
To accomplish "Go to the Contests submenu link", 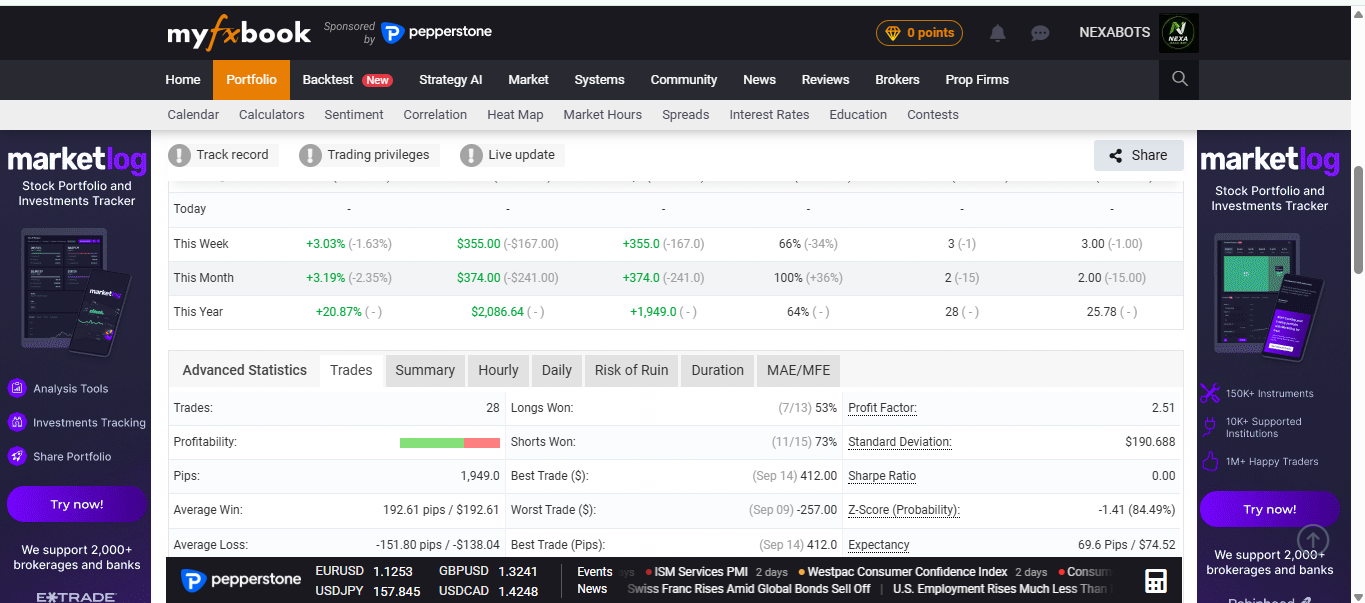I will [933, 115].
